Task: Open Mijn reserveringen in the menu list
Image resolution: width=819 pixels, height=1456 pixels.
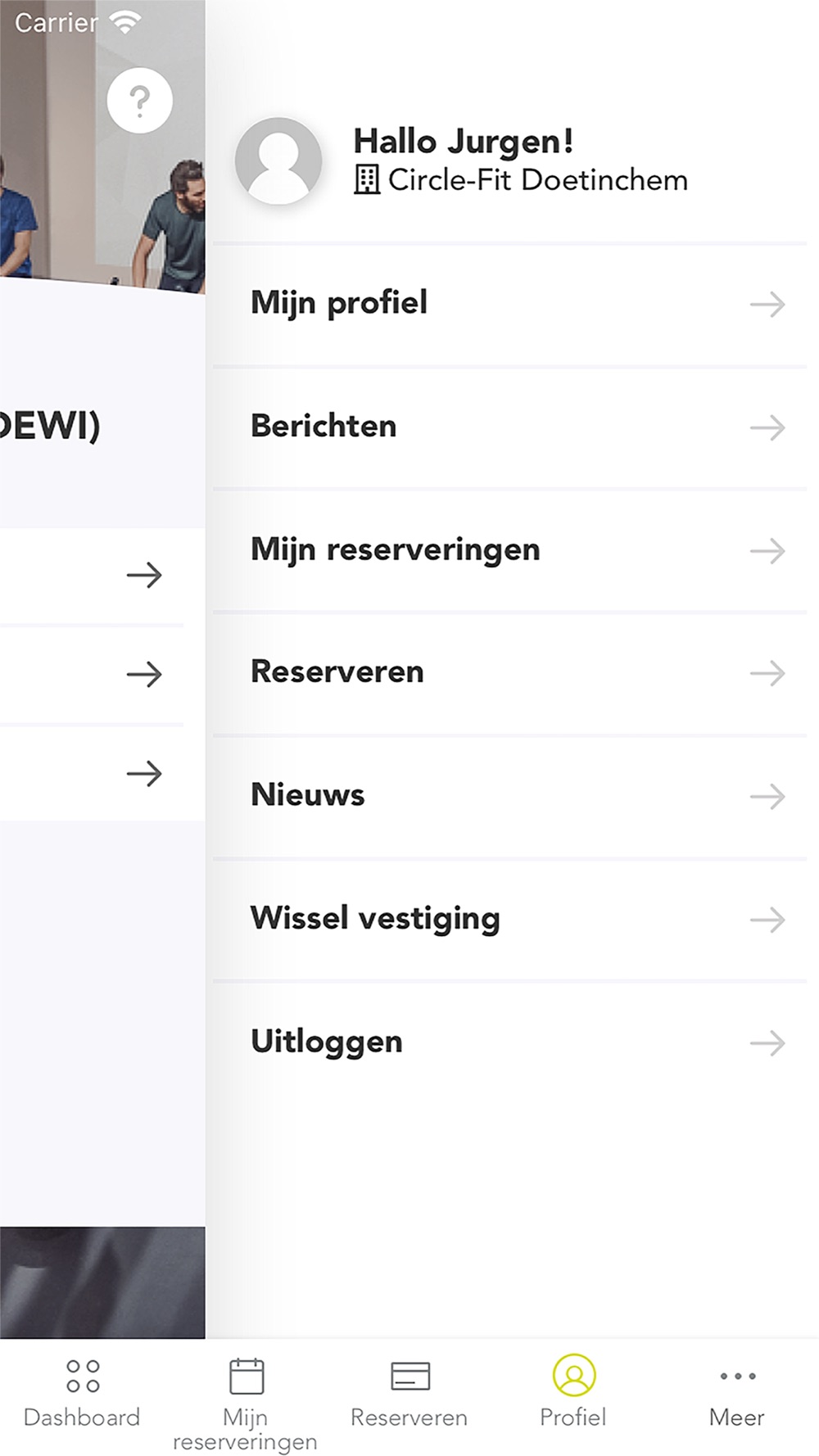Action: point(510,550)
